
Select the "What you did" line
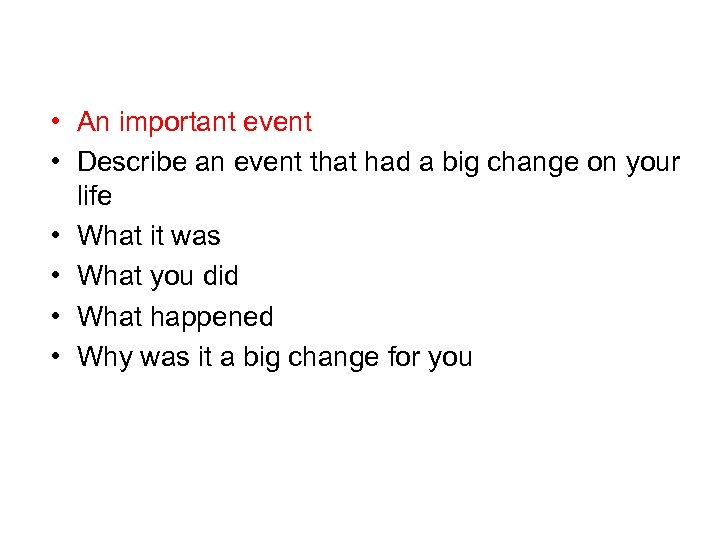(158, 276)
